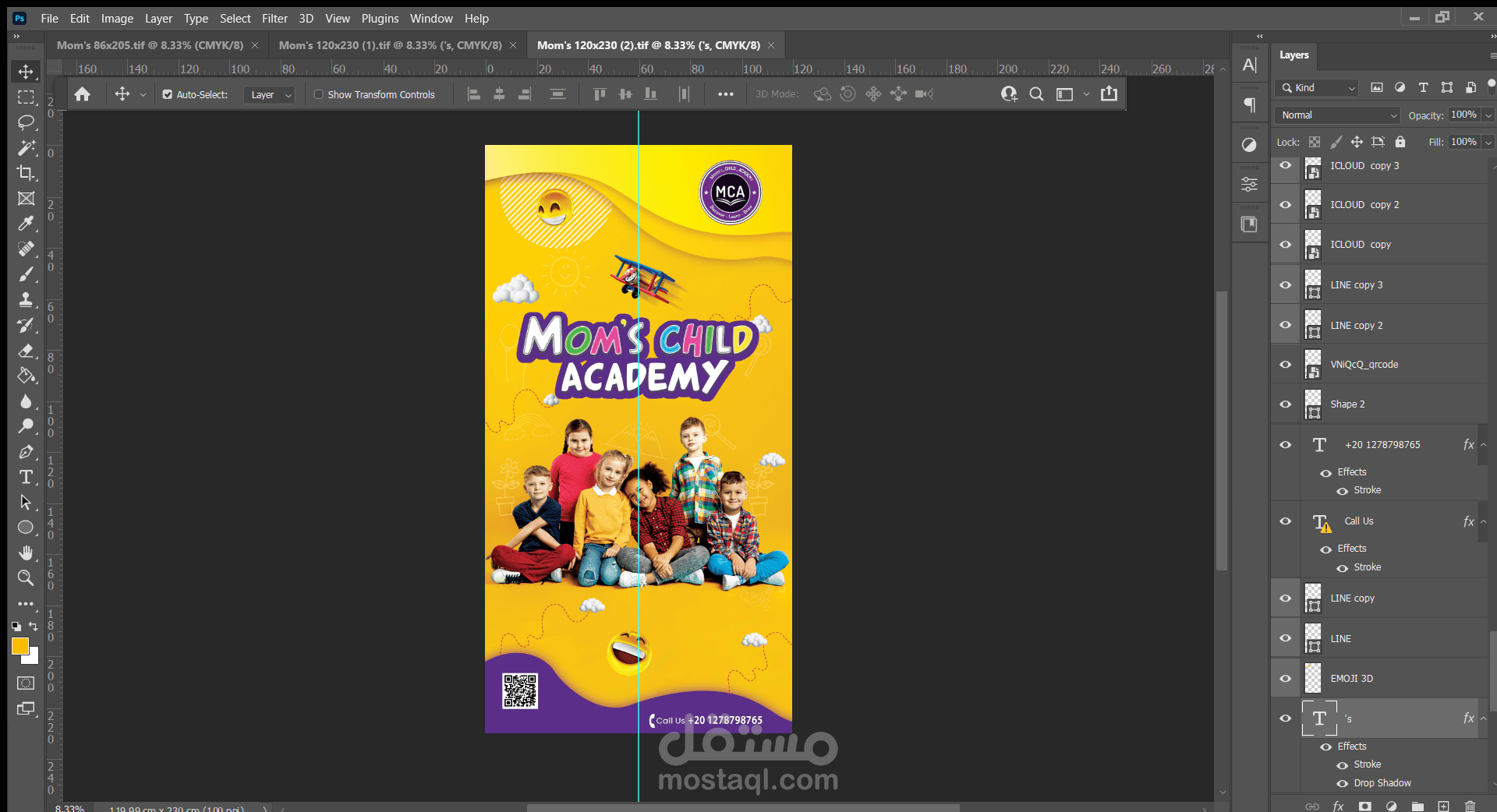
Task: Click the layer Opacity value field
Action: (1464, 115)
